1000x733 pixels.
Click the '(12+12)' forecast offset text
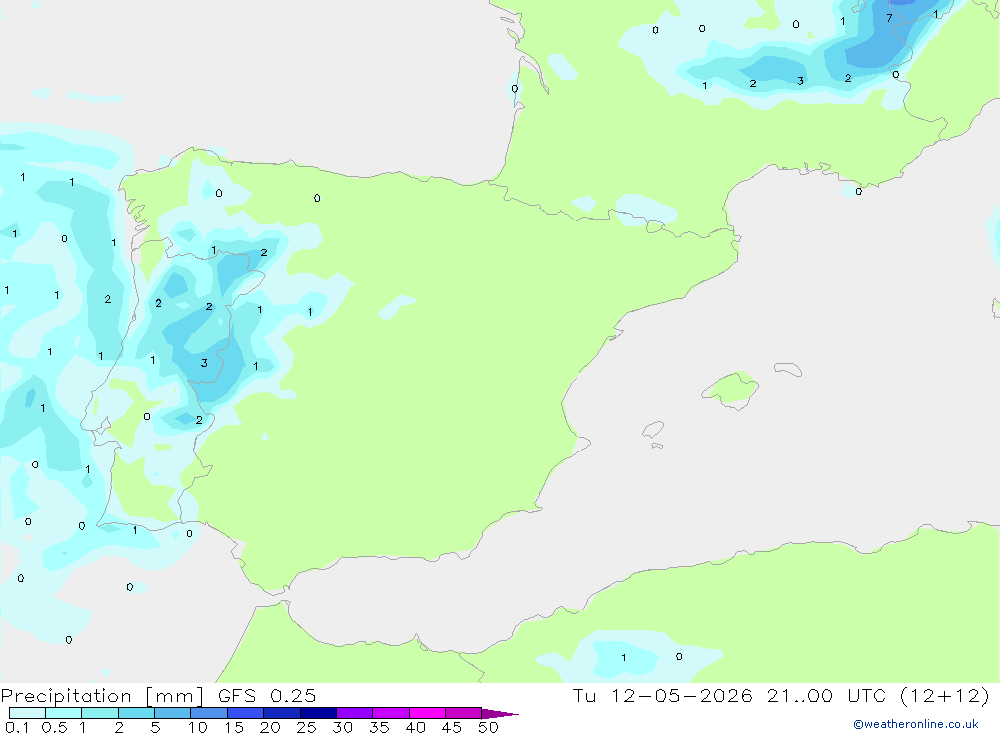945,695
